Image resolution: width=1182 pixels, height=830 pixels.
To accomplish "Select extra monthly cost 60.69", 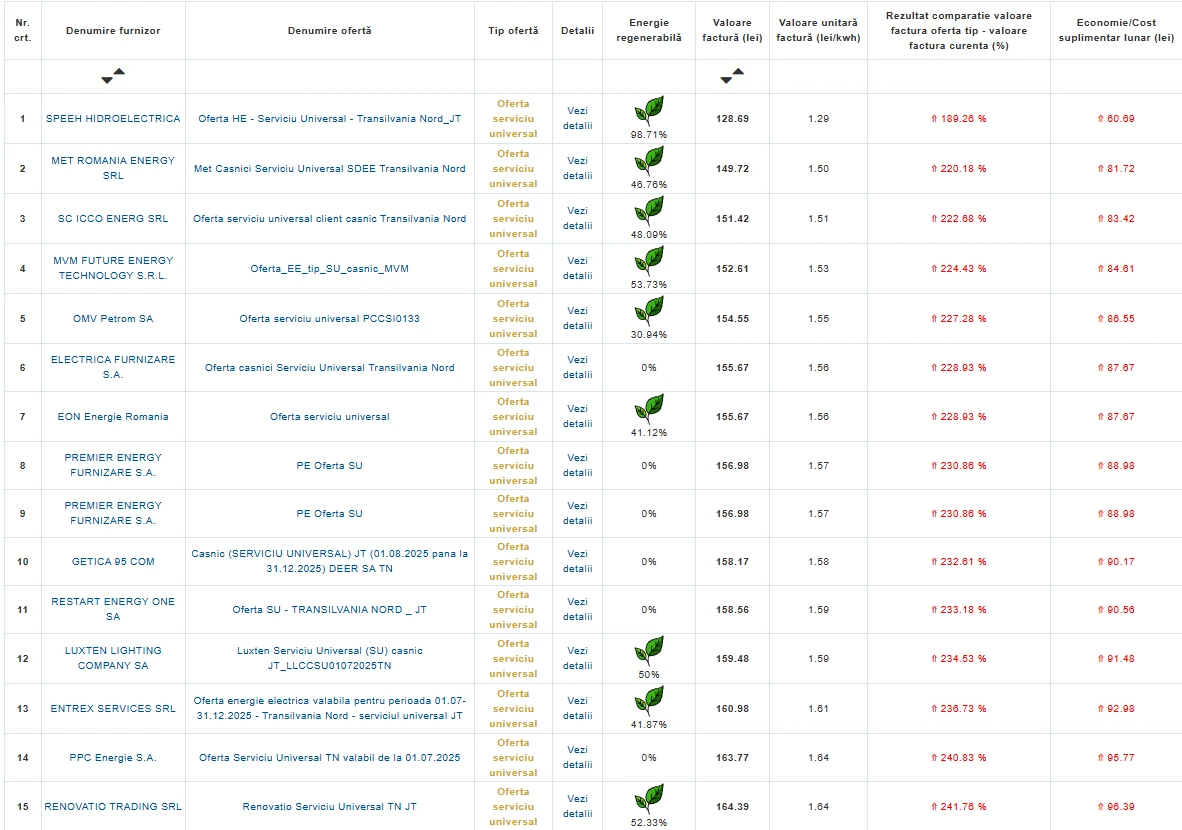I will point(1116,118).
